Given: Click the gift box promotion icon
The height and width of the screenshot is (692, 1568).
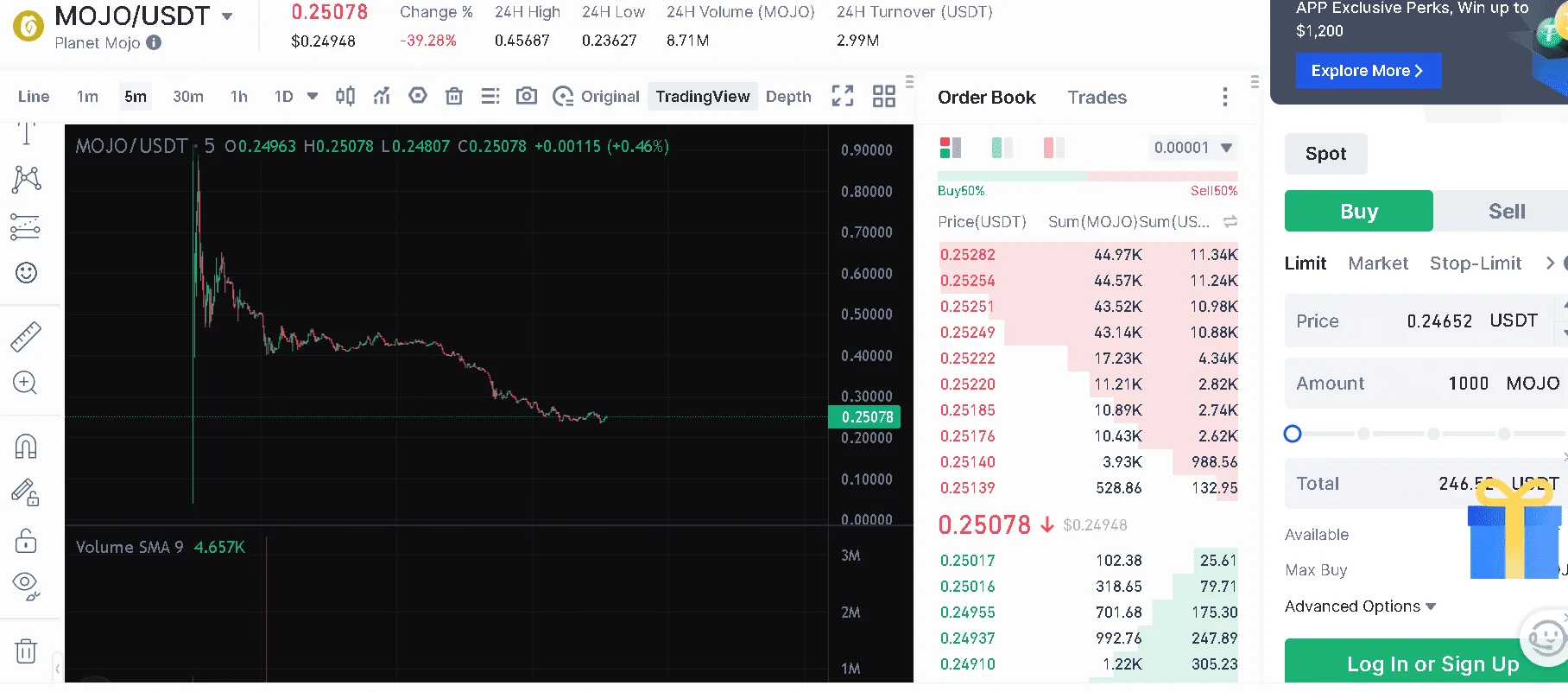Looking at the screenshot, I should [1515, 529].
